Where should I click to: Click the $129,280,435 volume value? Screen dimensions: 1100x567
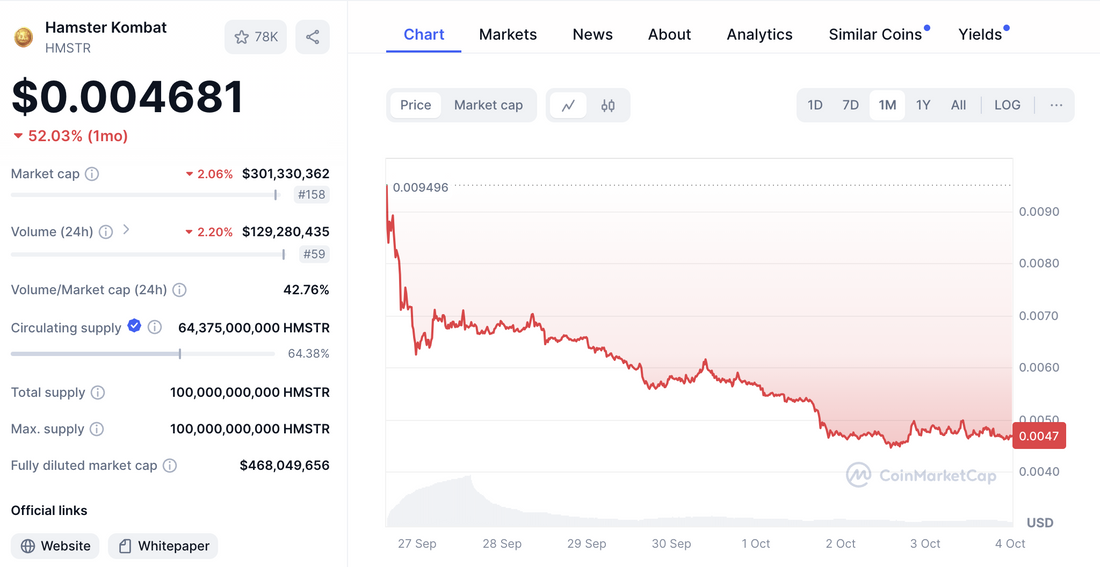(x=286, y=232)
